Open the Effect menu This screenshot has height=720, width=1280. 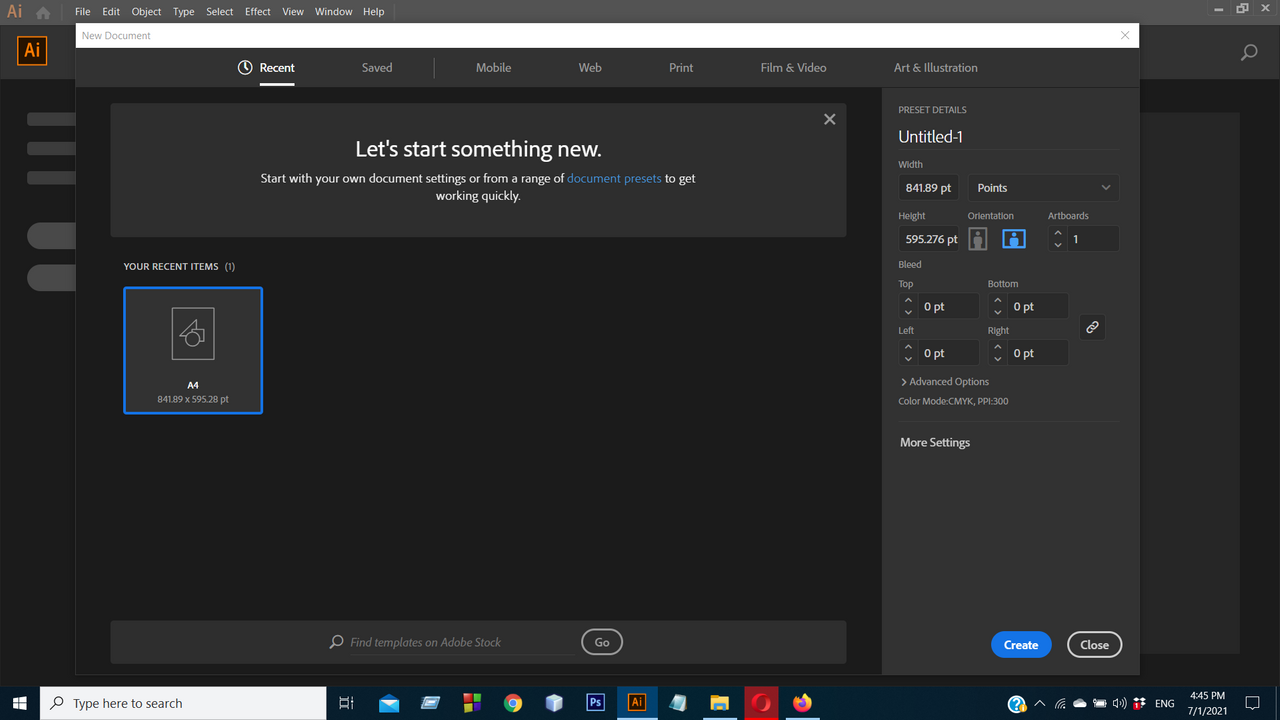(258, 12)
